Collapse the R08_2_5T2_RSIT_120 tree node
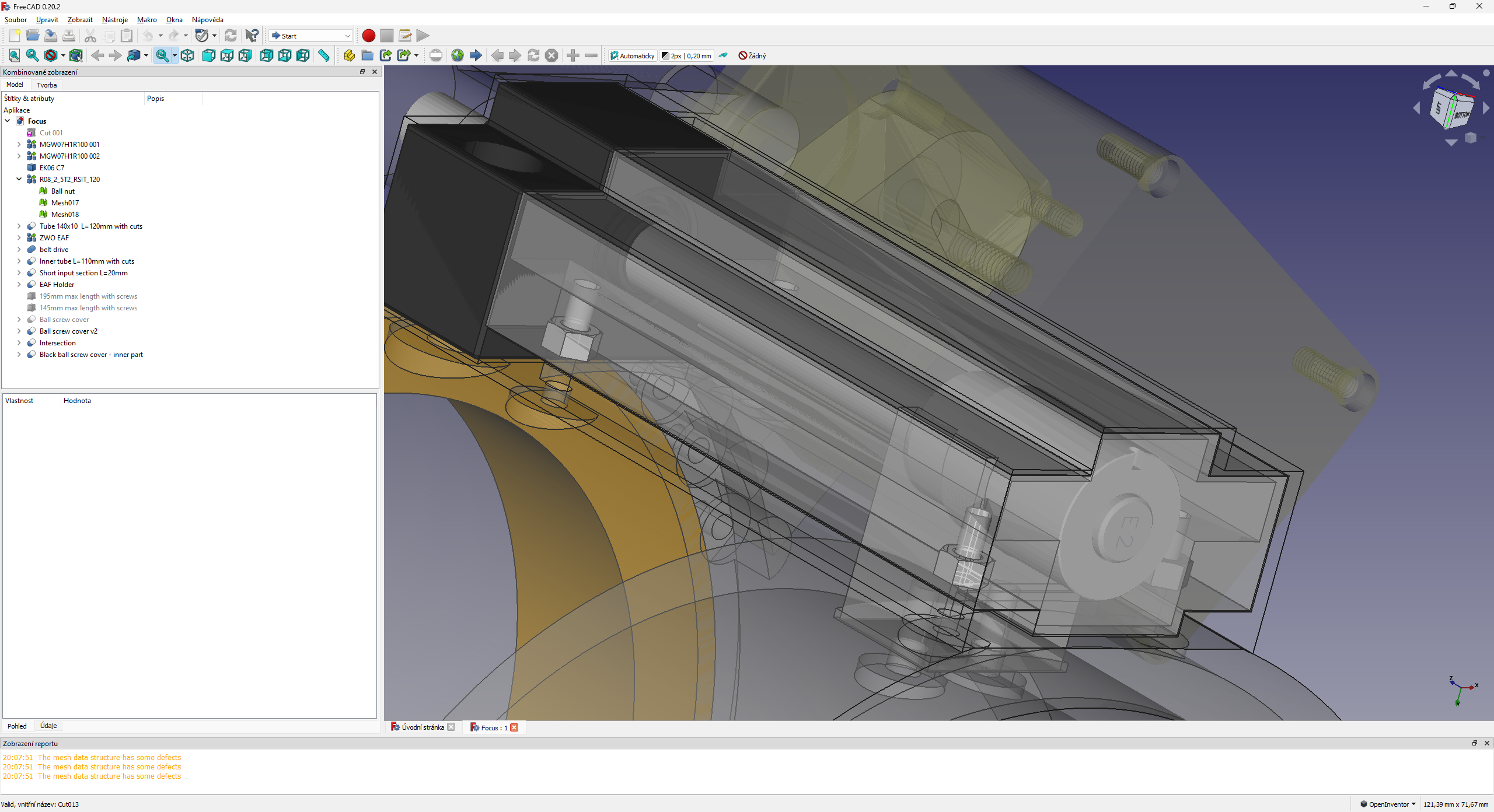The width and height of the screenshot is (1494, 812). pos(19,179)
